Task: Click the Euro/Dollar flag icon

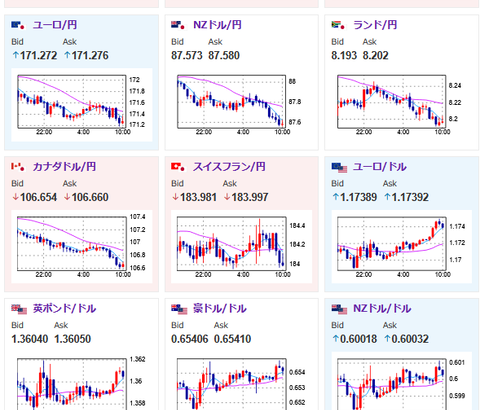Action: (339, 168)
